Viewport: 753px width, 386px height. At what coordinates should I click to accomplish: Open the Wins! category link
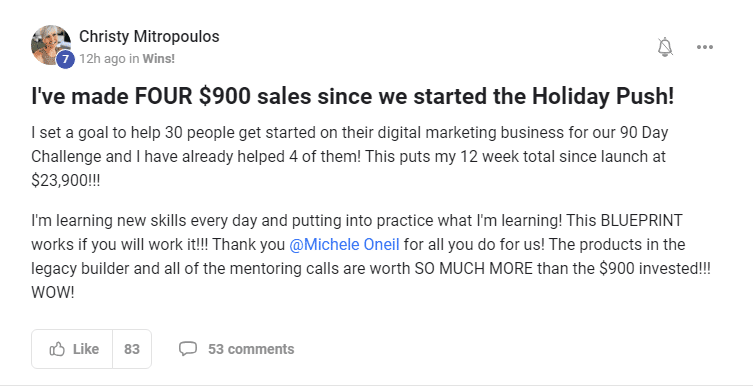(158, 59)
